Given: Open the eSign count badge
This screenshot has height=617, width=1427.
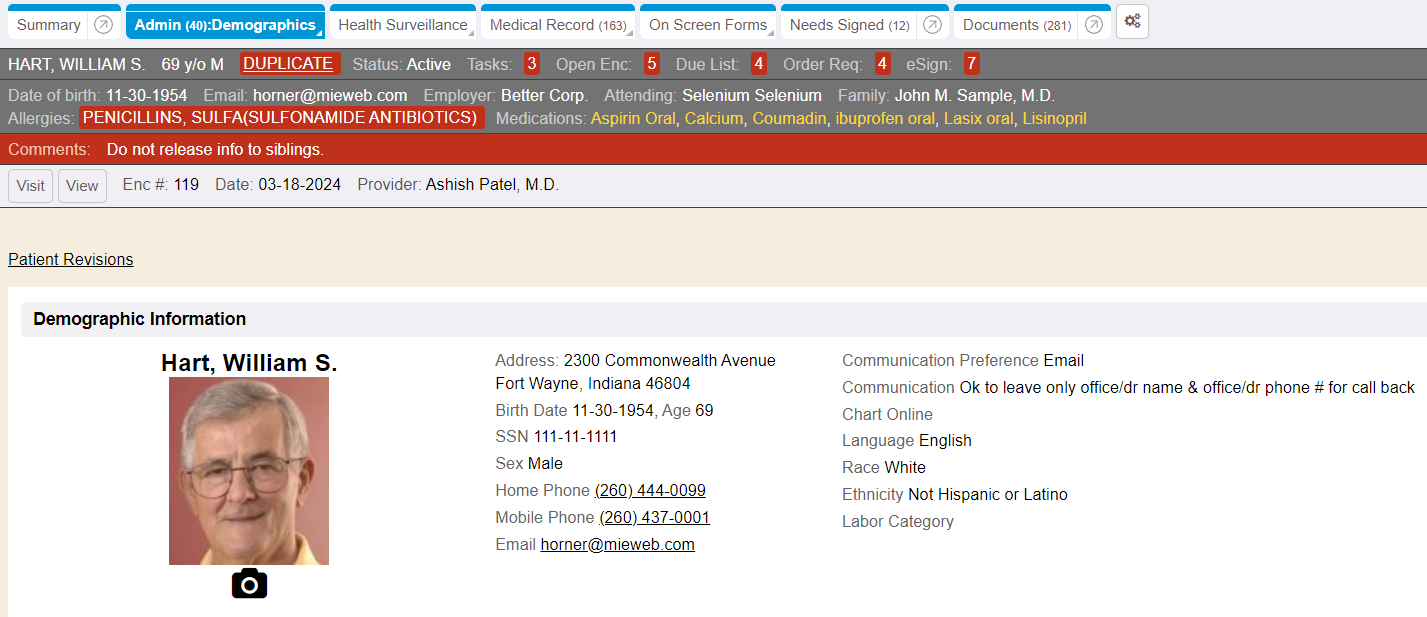Looking at the screenshot, I should tap(971, 64).
